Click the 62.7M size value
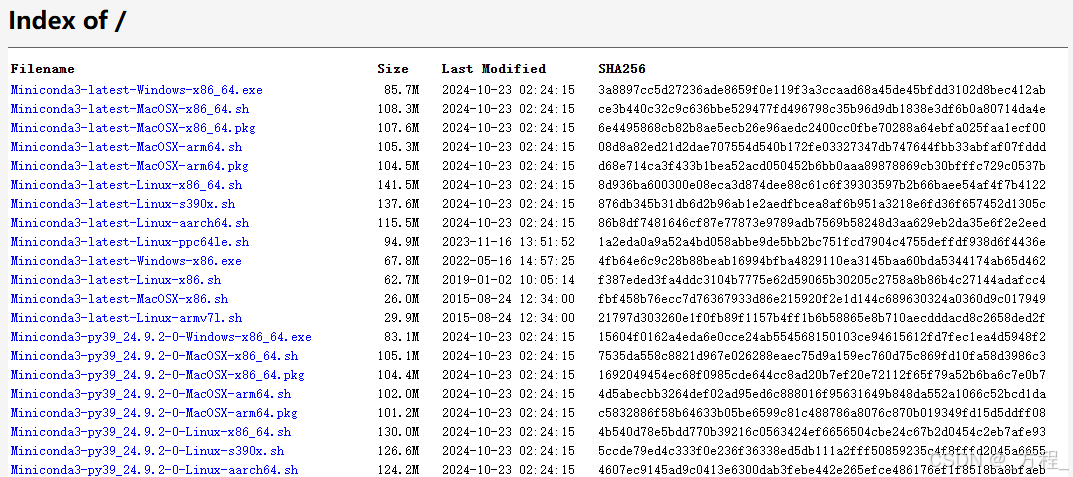1073x477 pixels. 402,280
